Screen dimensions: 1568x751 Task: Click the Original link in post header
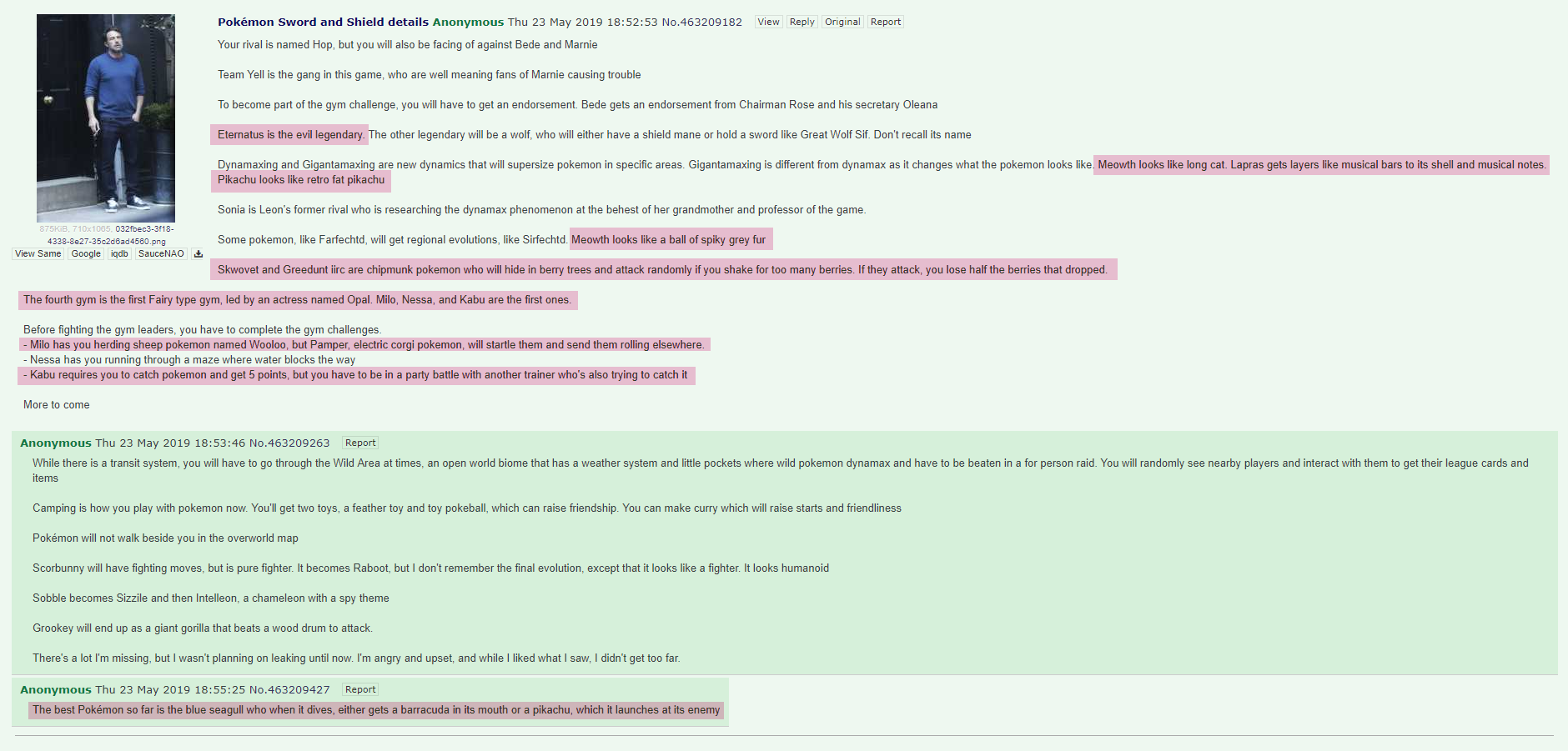click(842, 22)
